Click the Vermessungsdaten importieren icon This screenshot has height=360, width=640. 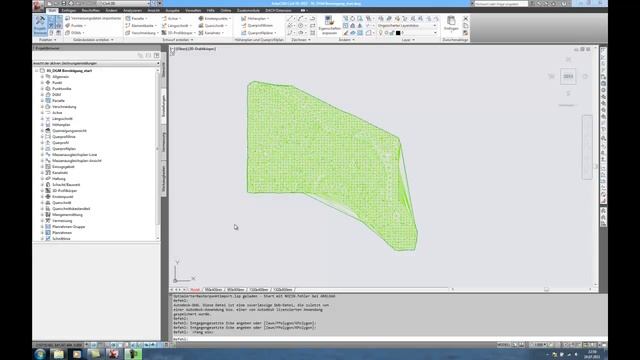click(x=67, y=18)
